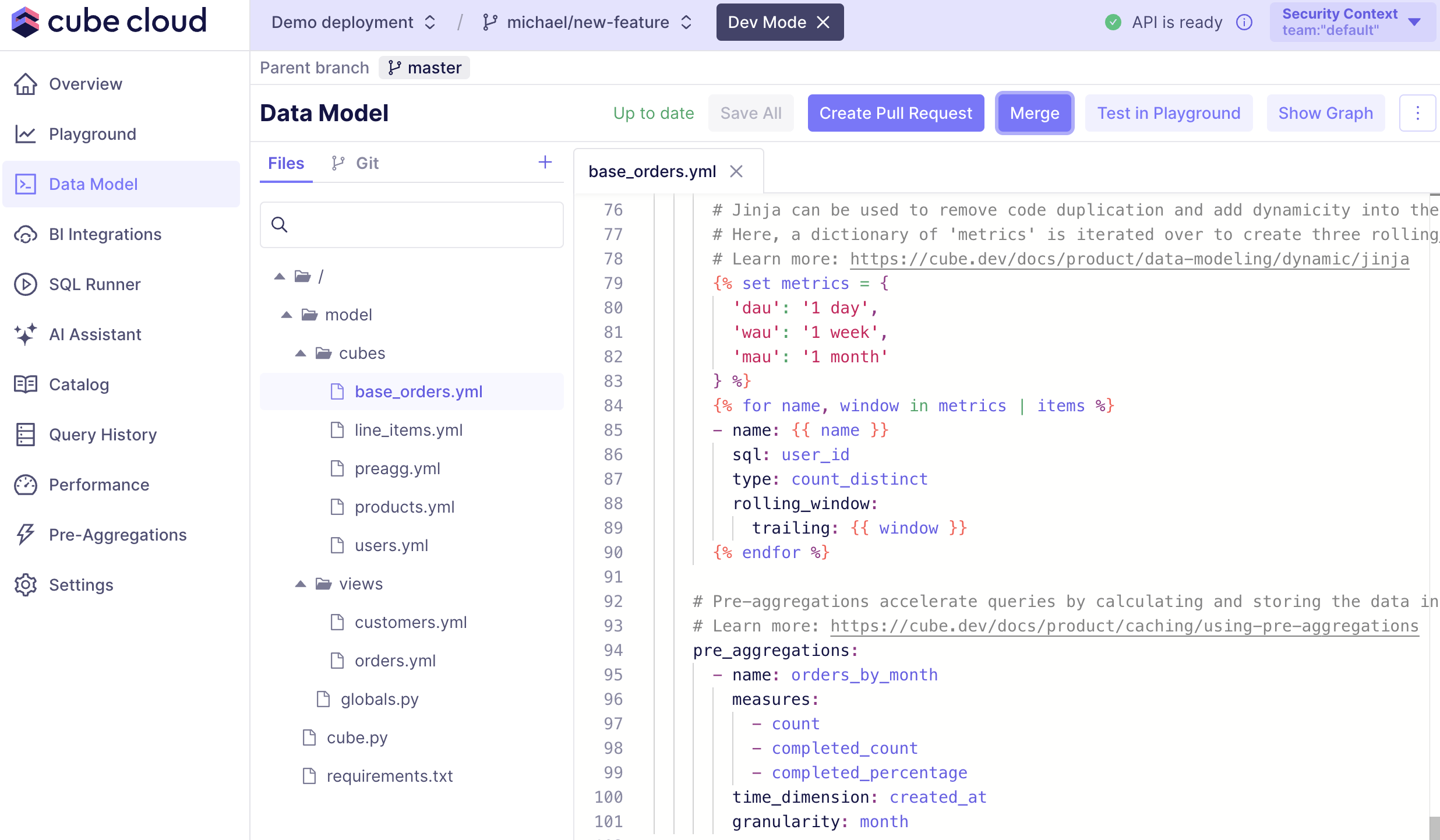Click the API status info icon
The image size is (1440, 840).
[1244, 22]
